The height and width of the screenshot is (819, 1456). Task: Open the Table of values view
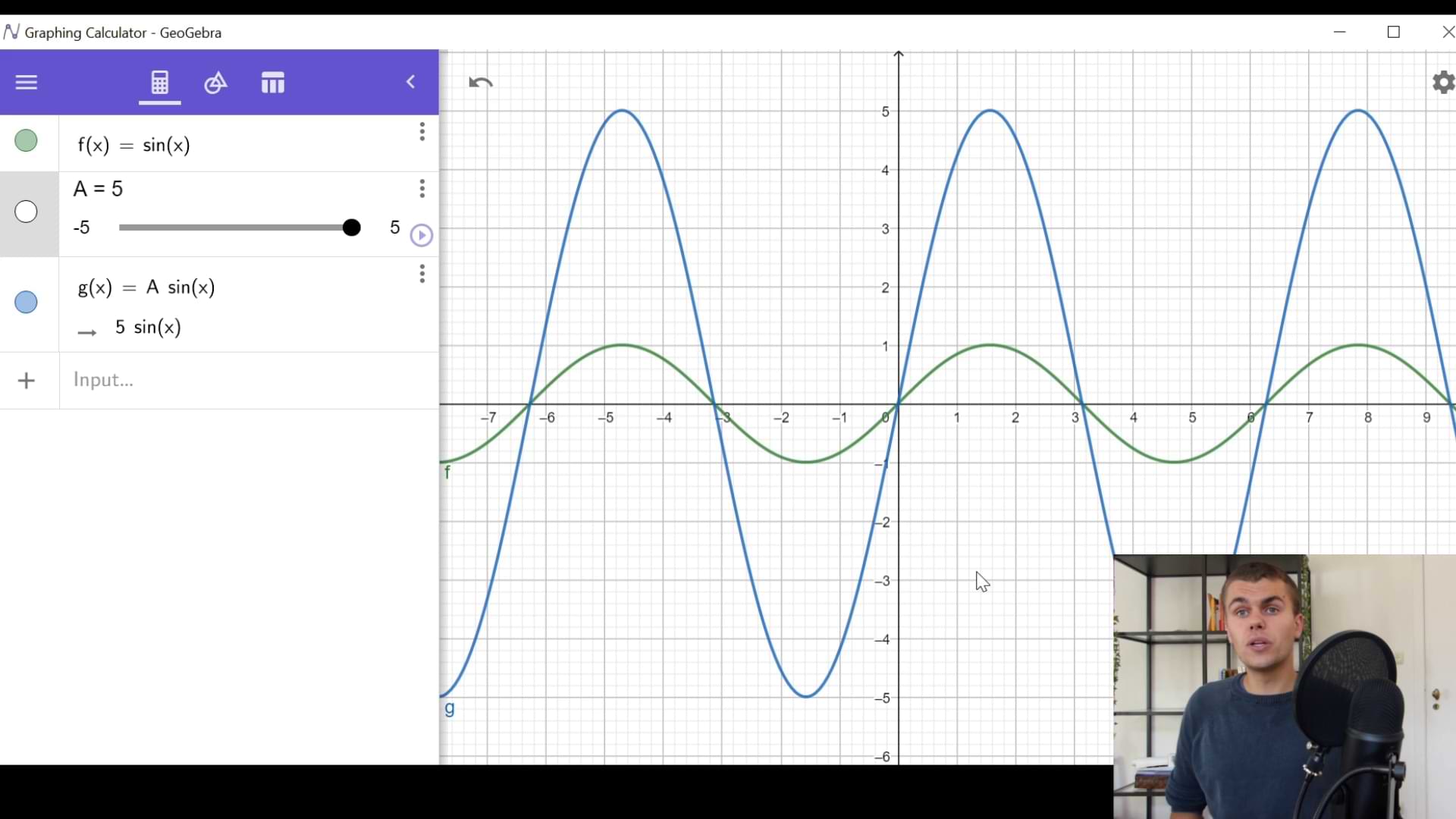pos(273,83)
